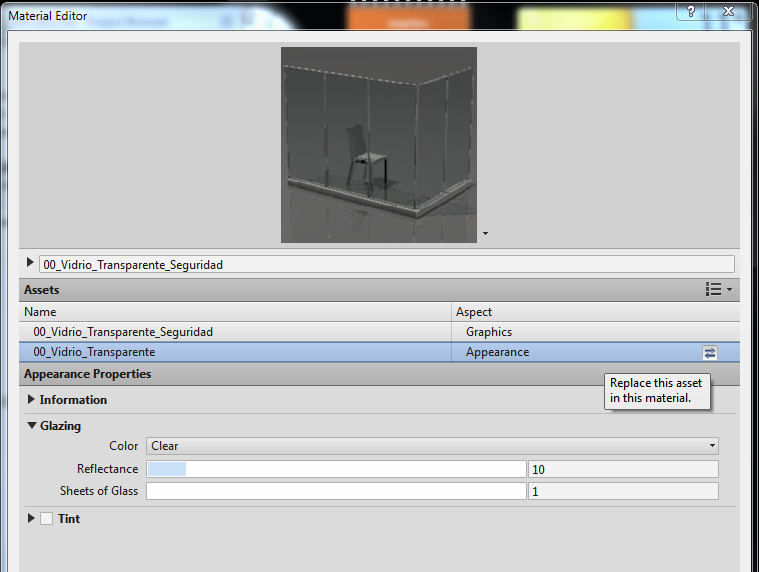Screen dimensions: 759x572
Task: Close the Material Editor dialog
Action: 728,11
